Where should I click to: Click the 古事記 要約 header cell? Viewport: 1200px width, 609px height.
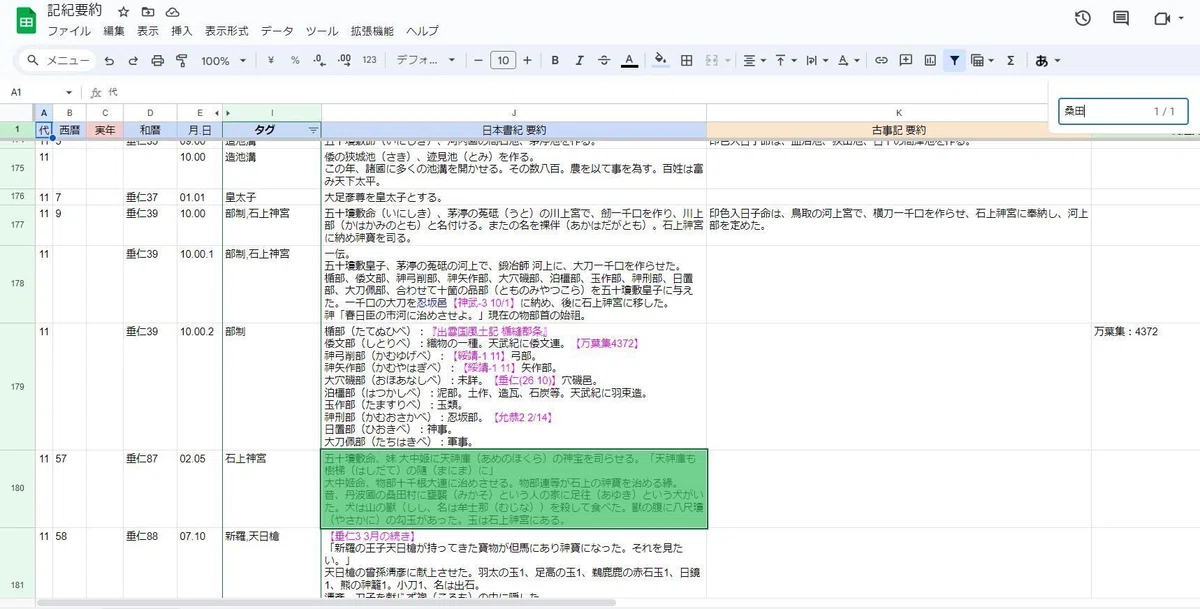click(898, 130)
